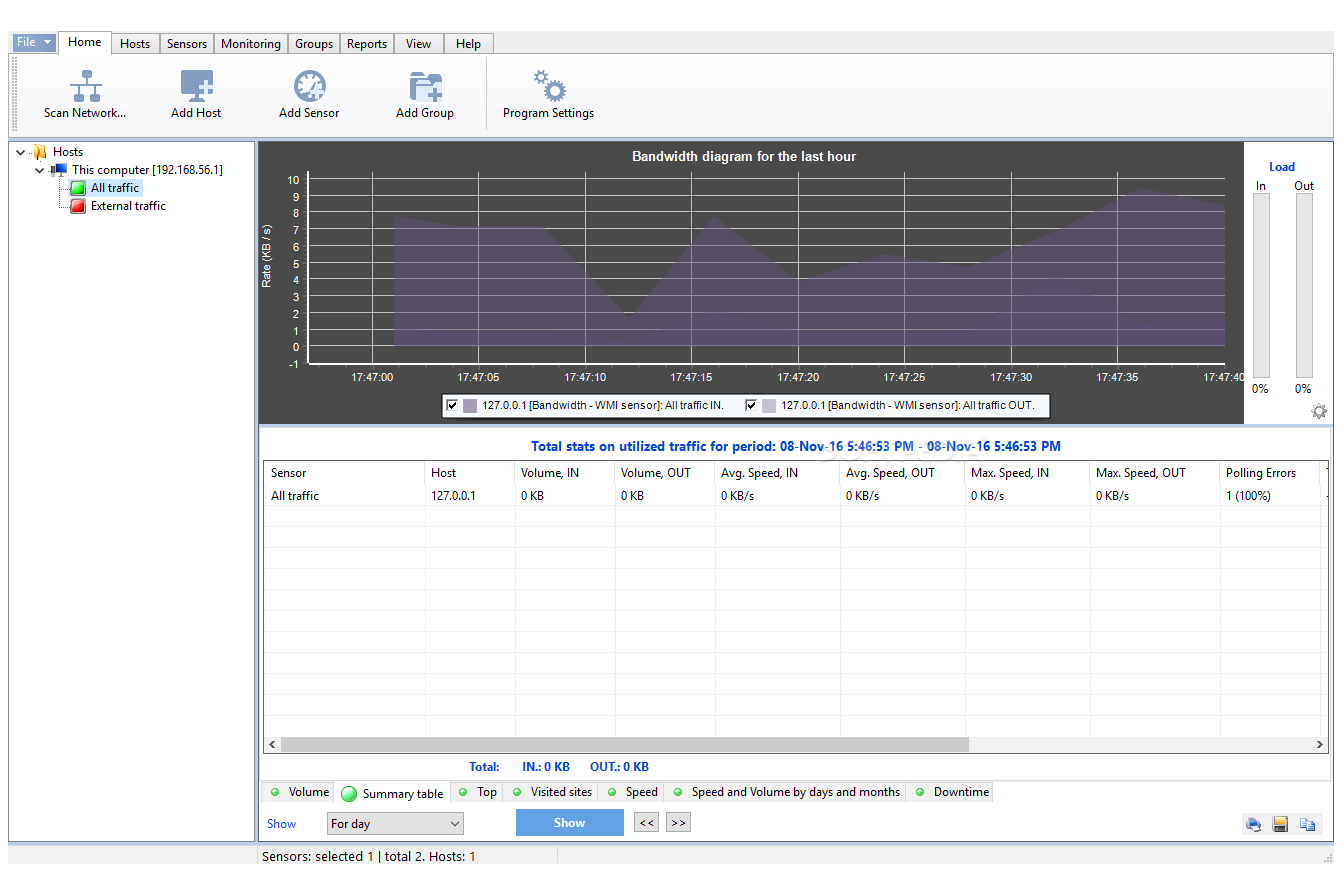Click the blue Show button
Screen dimensions: 1342x872
570,823
